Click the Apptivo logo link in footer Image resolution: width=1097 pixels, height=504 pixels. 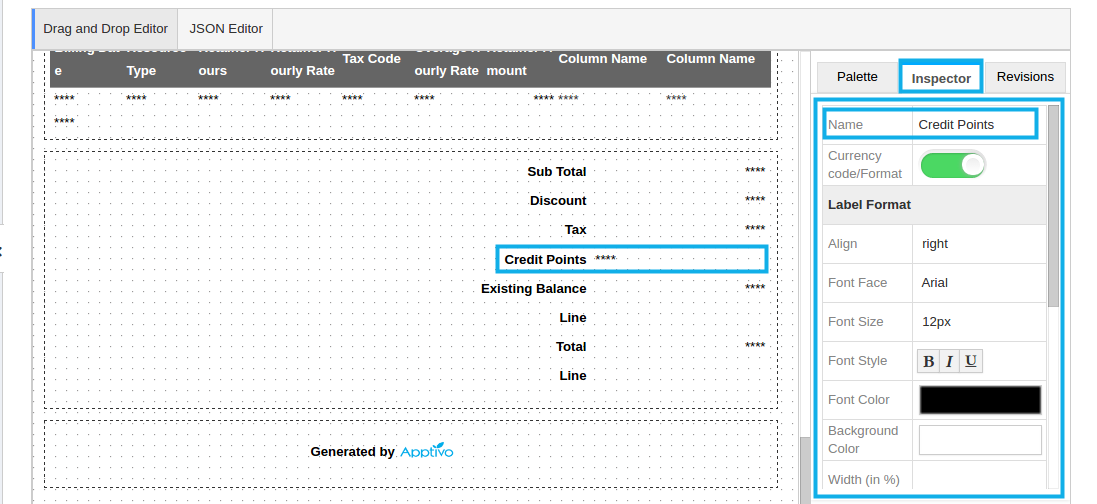[x=427, y=452]
